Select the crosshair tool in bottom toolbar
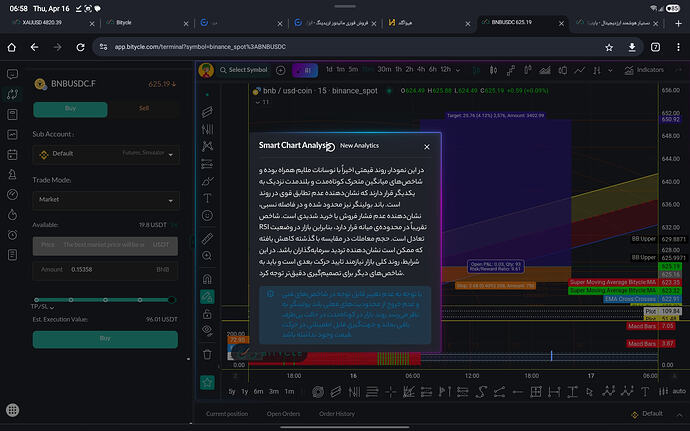This screenshot has height=431, width=690. pyautogui.click(x=390, y=391)
